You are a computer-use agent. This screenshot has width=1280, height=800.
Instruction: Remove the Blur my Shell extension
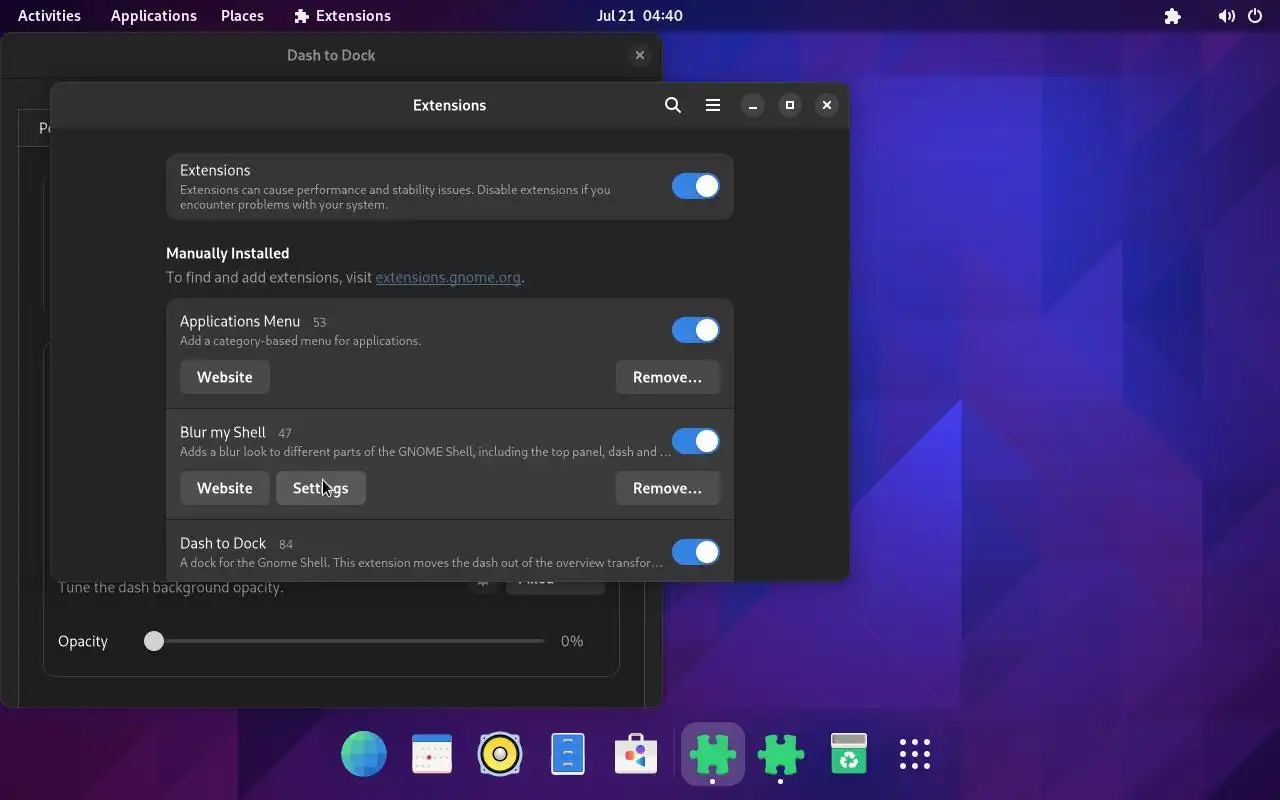click(x=667, y=488)
